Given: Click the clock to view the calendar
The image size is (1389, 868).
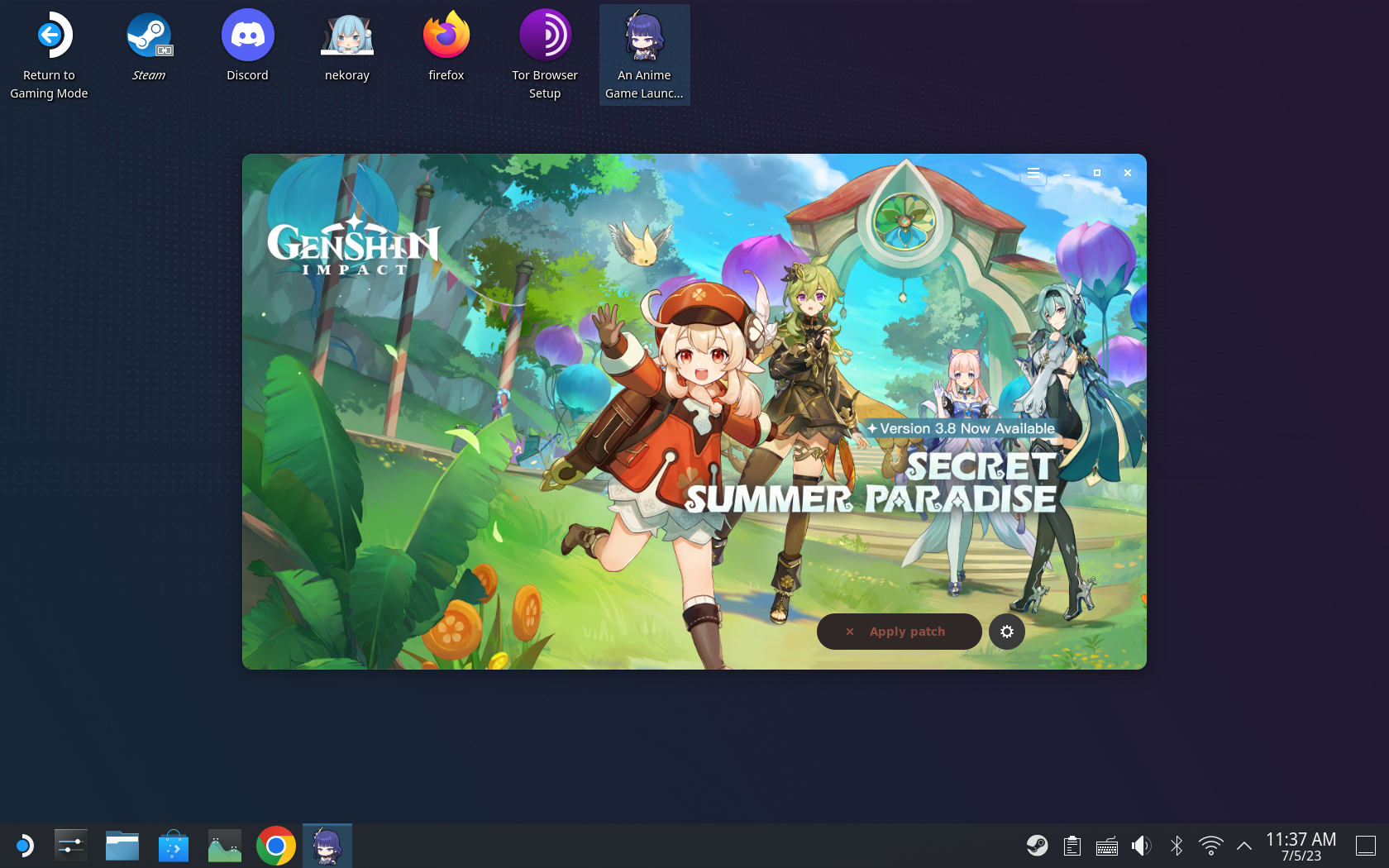Looking at the screenshot, I should 1301,846.
